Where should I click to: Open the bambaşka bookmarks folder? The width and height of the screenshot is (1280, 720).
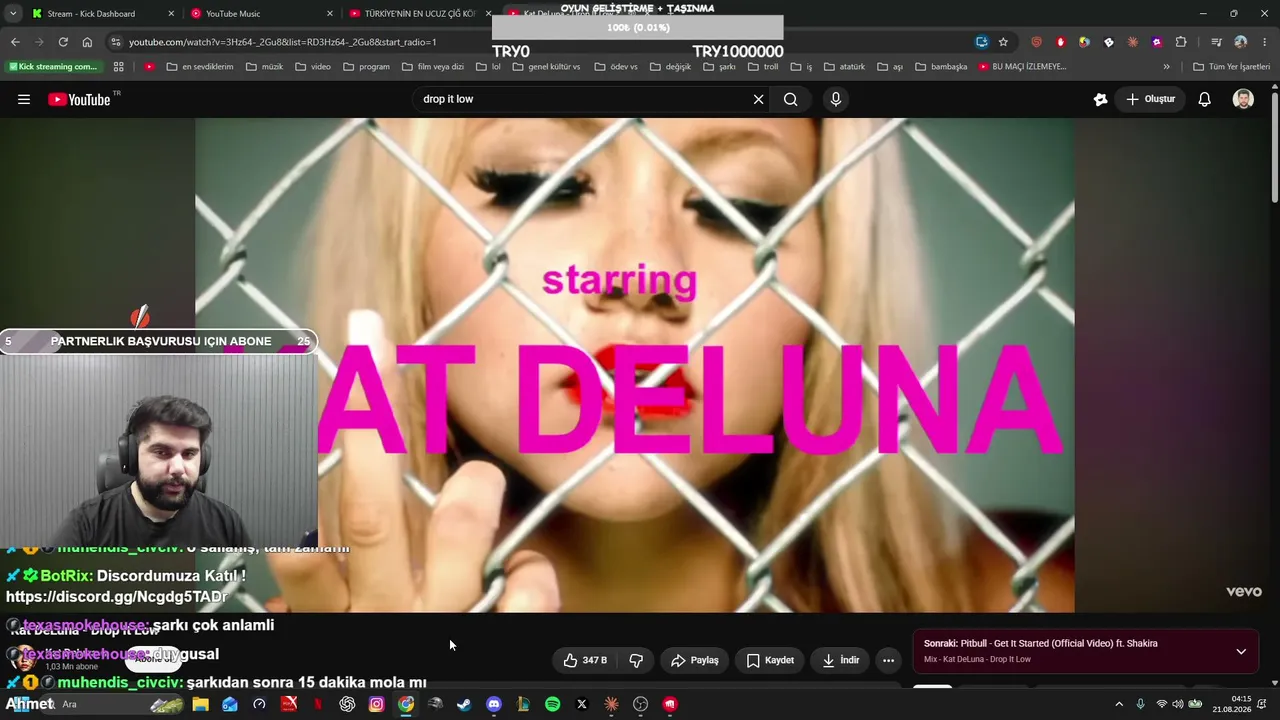click(940, 67)
